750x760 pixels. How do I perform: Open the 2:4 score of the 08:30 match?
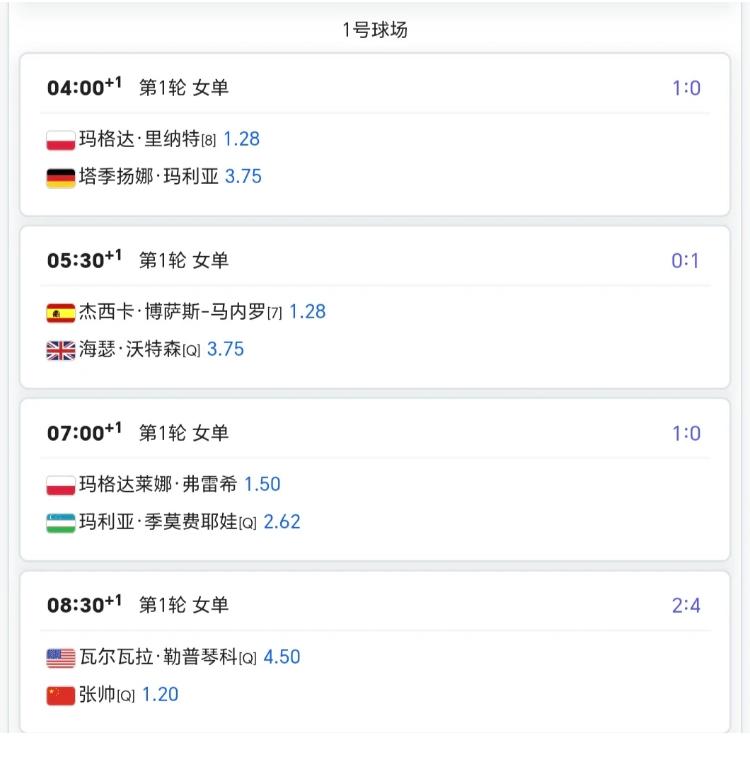tap(686, 605)
